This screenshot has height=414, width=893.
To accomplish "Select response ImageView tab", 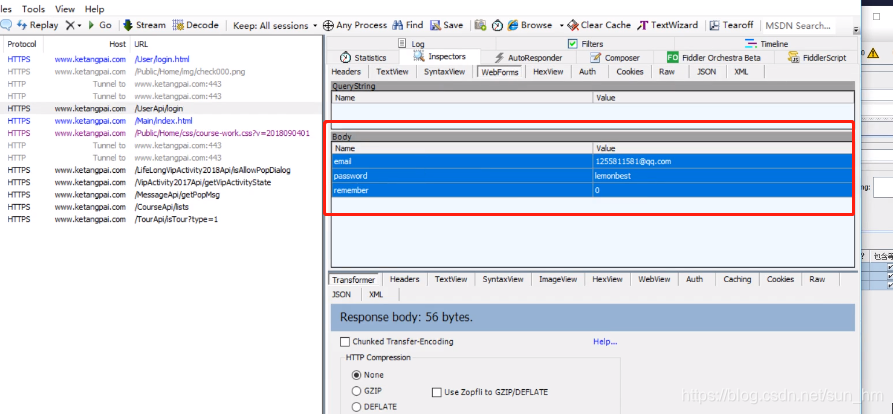I will coord(558,279).
